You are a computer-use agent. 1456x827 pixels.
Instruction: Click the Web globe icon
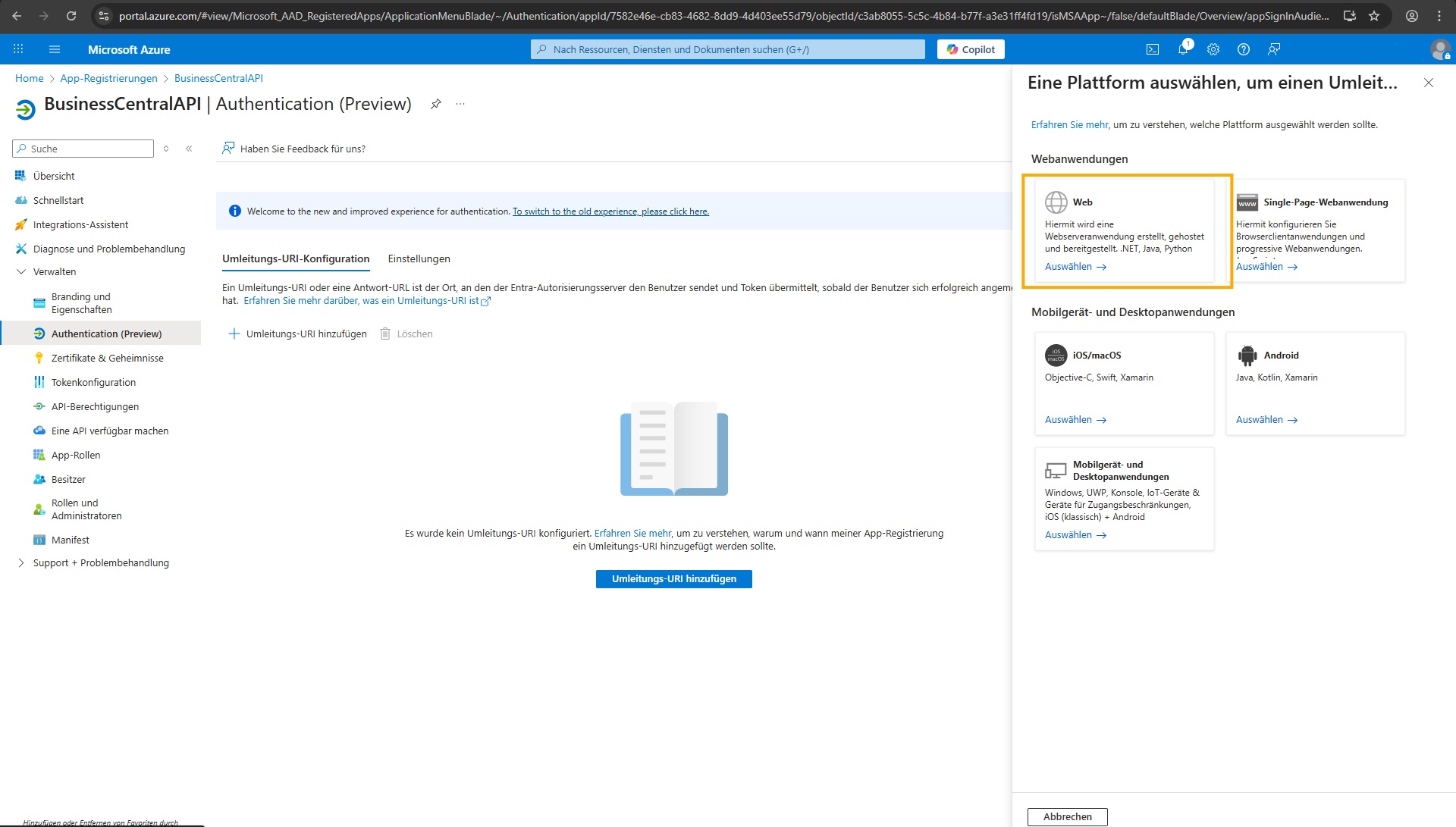point(1056,202)
